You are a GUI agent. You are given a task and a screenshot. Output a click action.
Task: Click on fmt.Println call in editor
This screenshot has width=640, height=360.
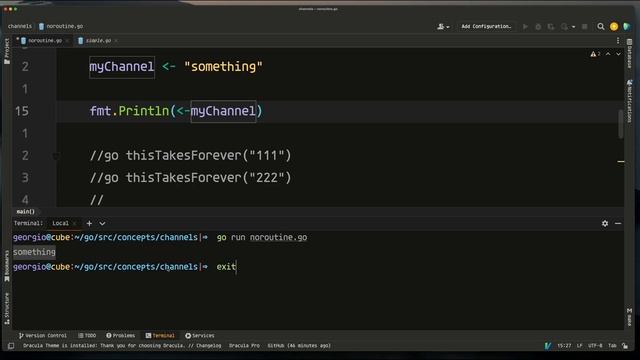(129, 111)
